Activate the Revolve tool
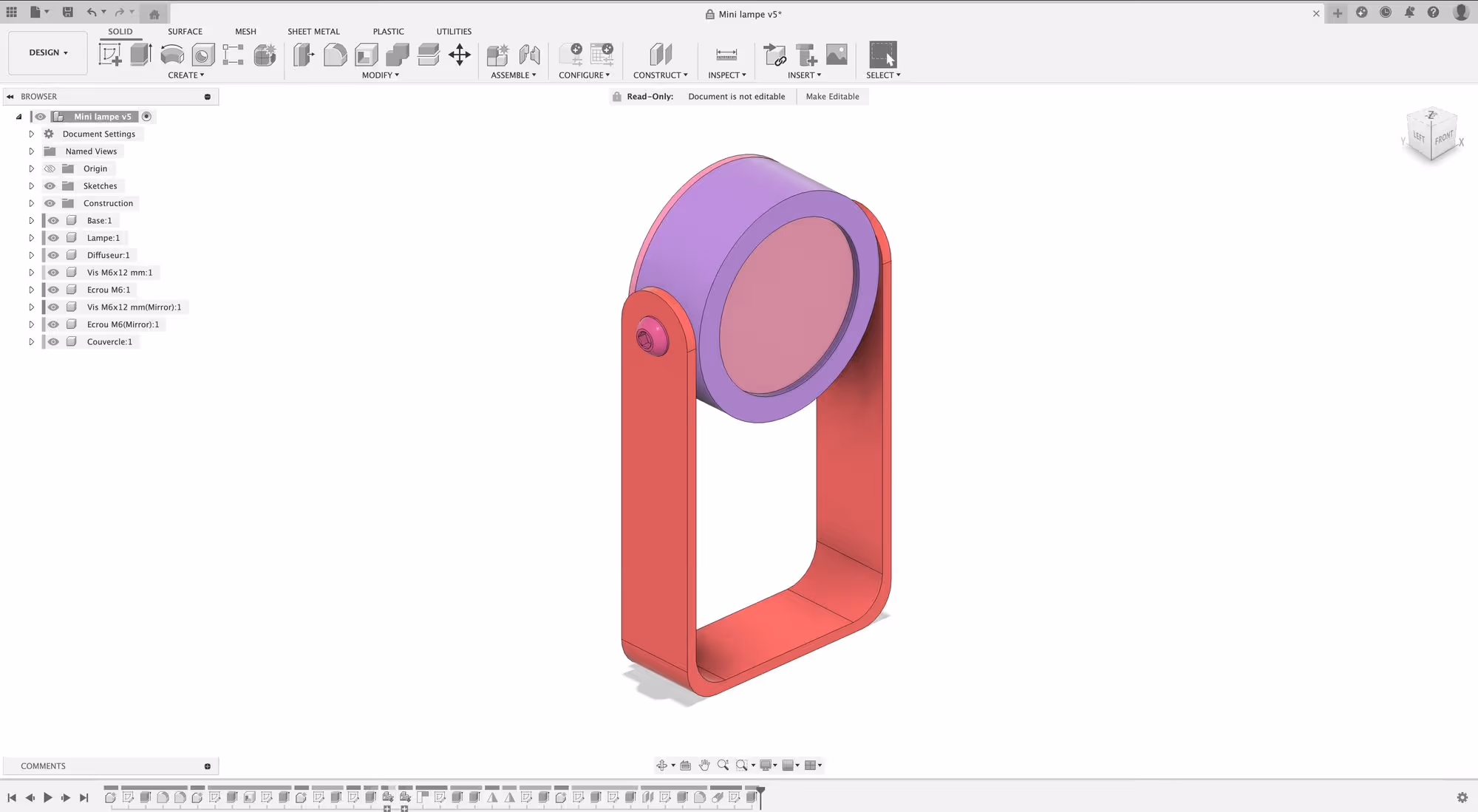The image size is (1478, 812). 172,55
